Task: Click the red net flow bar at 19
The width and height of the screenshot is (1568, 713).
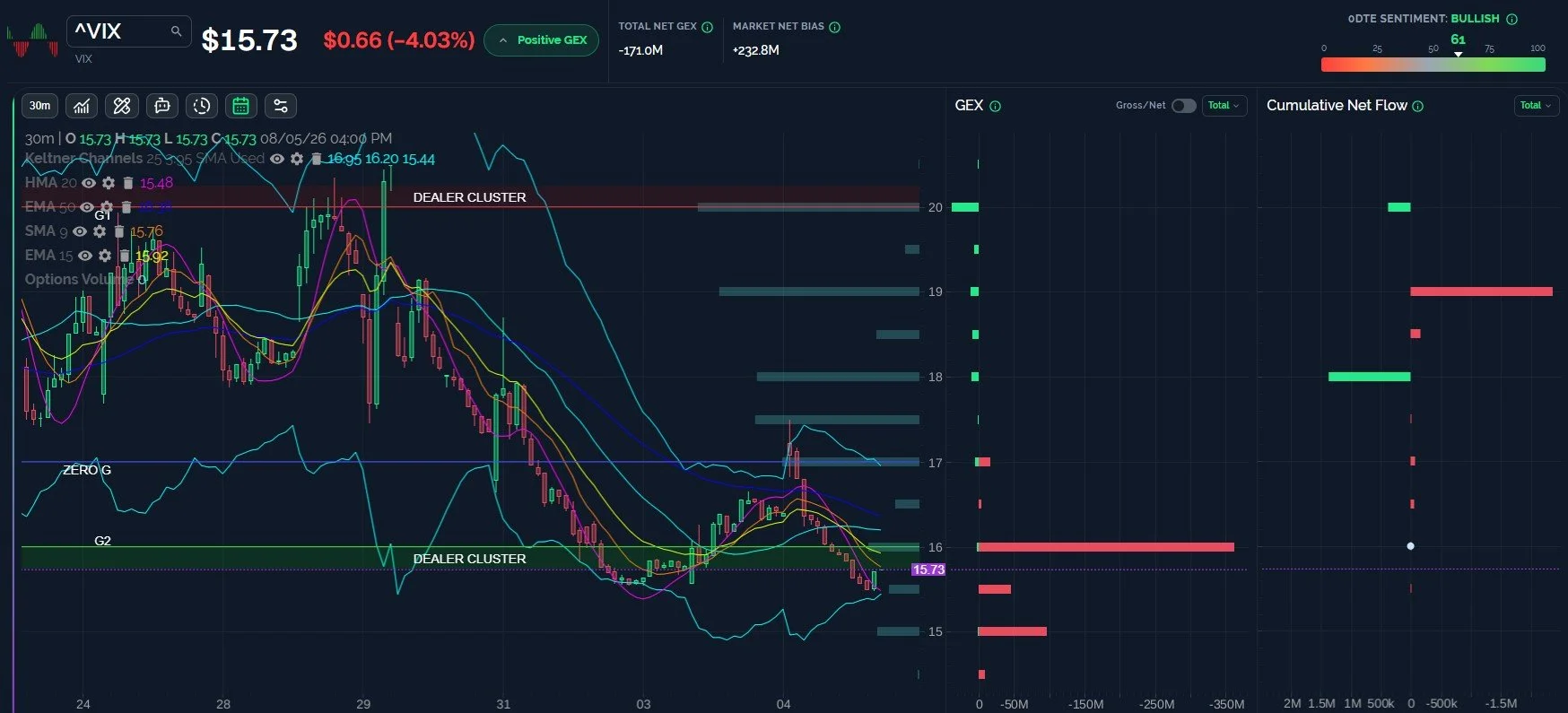Action: 1481,291
